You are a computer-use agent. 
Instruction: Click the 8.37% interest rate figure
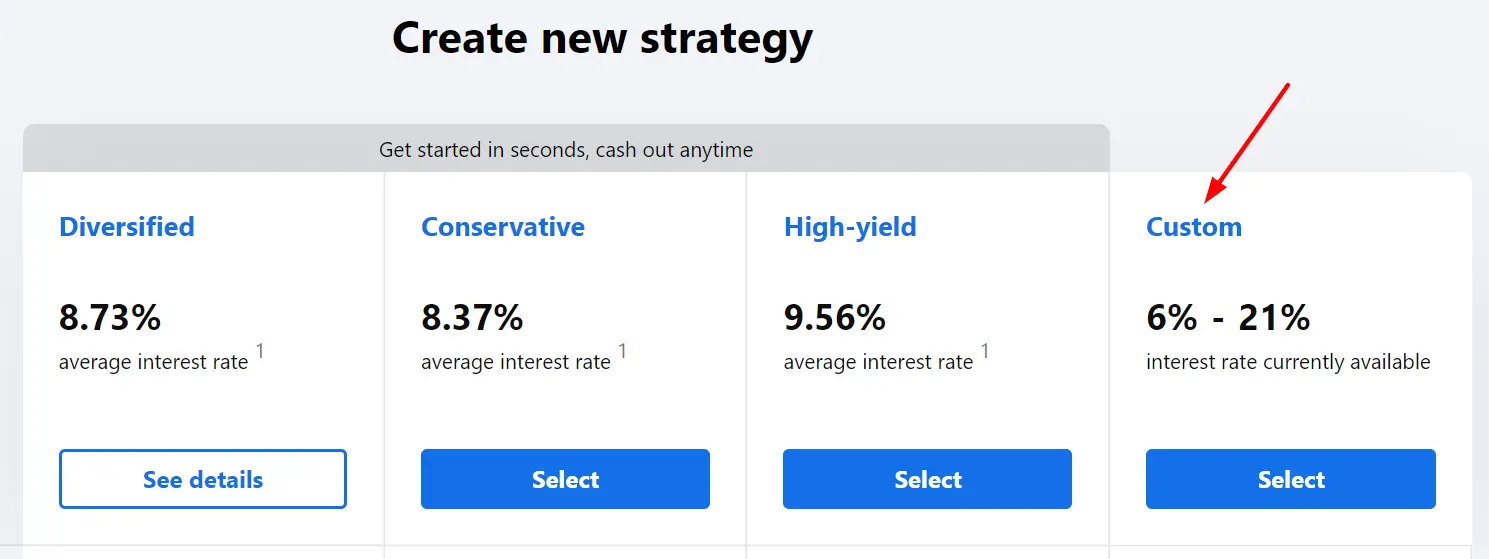472,318
